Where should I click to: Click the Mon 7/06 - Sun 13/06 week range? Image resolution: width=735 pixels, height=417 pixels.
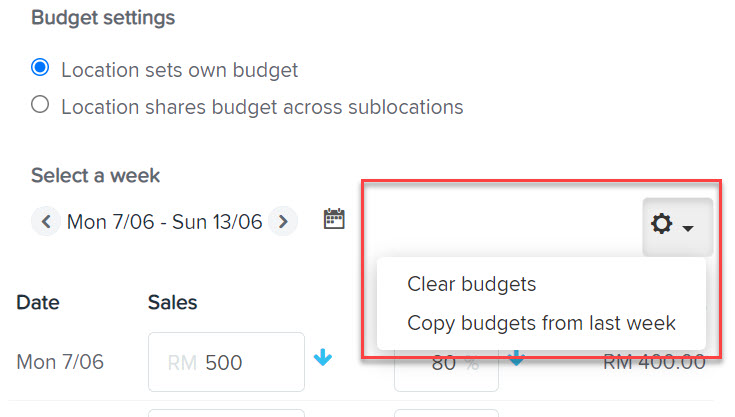pos(164,222)
